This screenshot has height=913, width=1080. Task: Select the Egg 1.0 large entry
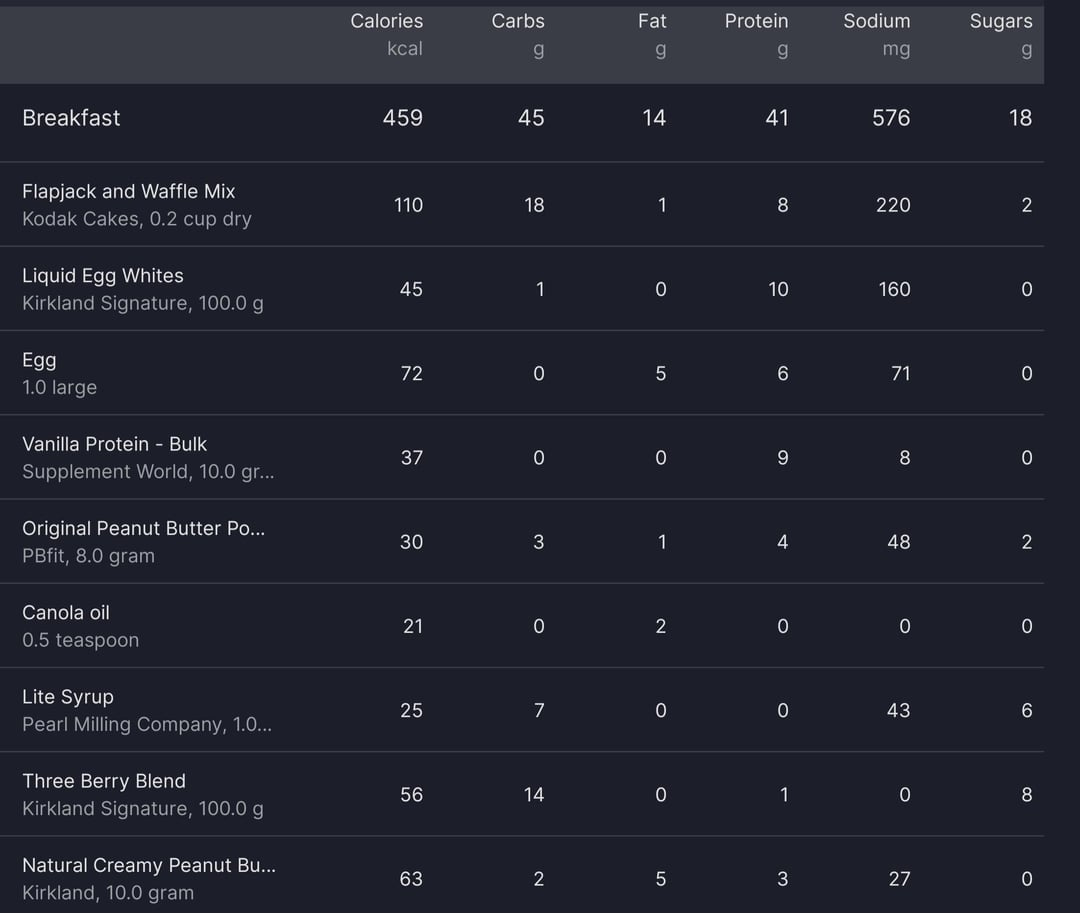[522, 373]
